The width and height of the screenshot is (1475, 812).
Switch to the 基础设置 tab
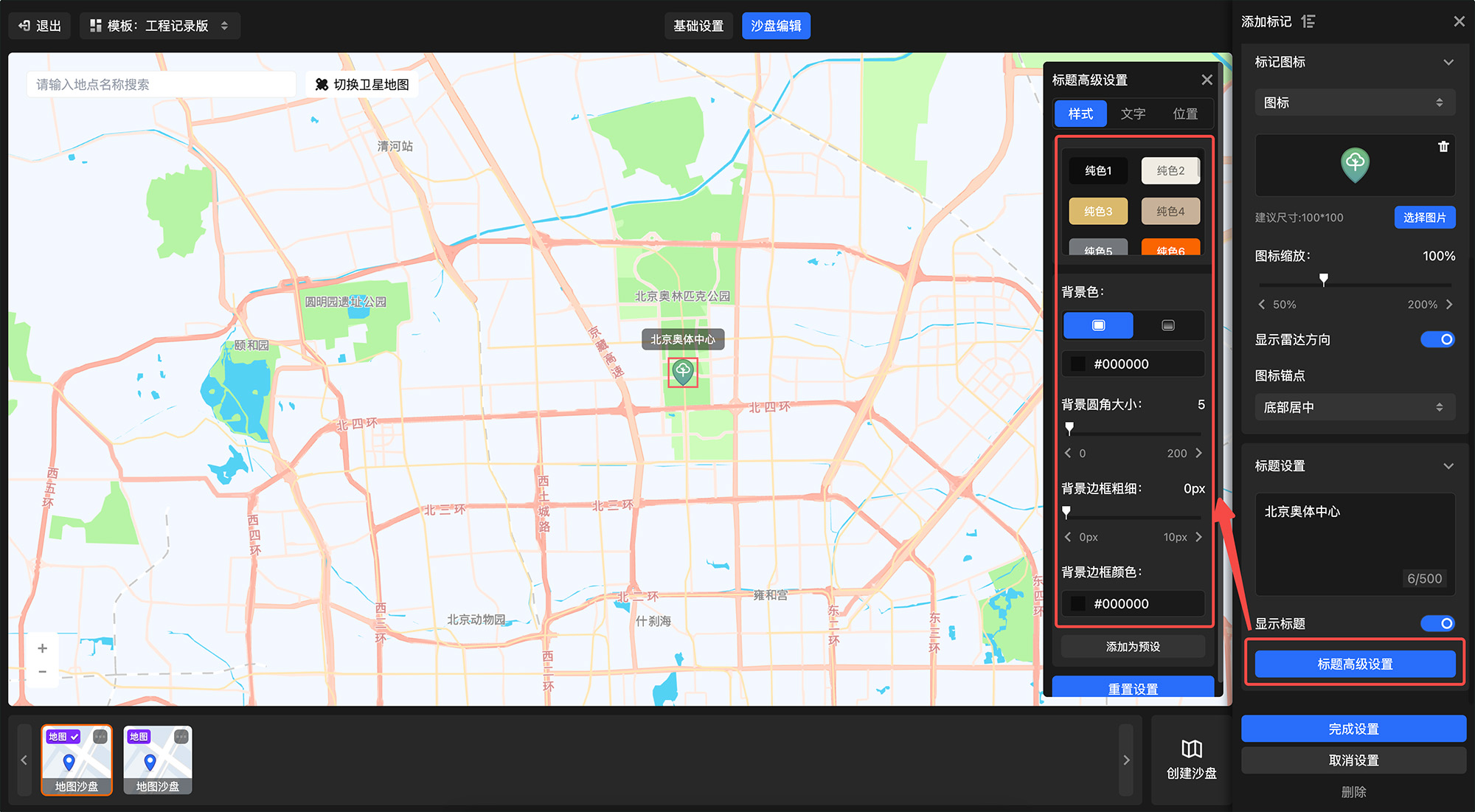[x=698, y=26]
